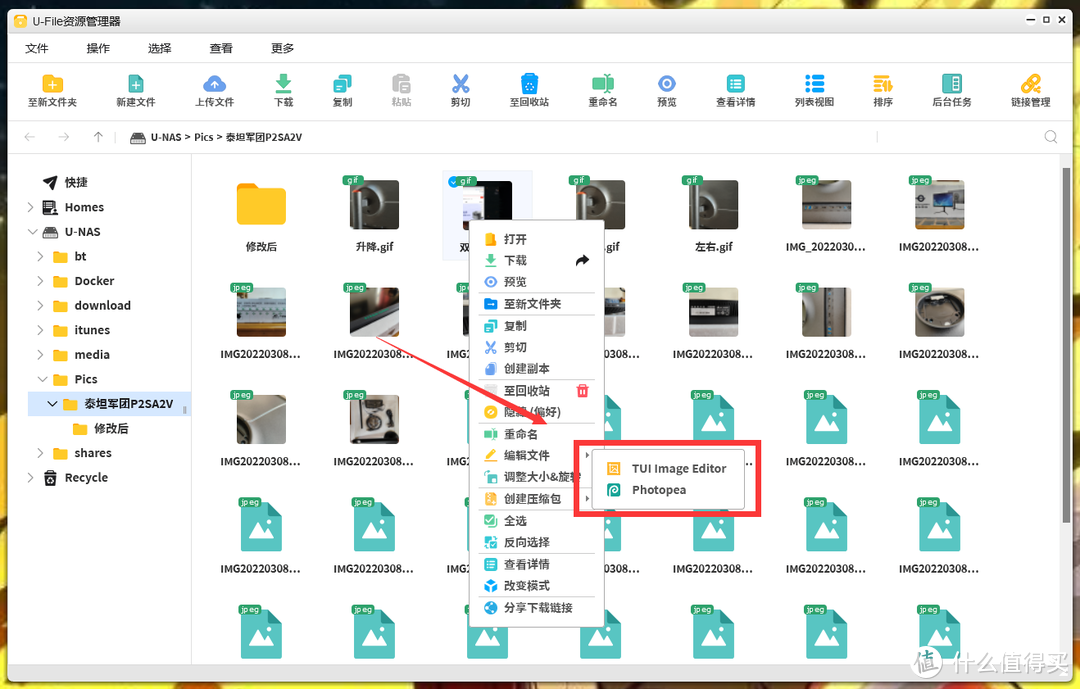Screen dimensions: 1080x689
Task: Select the 剪切 cut toolbar icon
Action: click(x=460, y=90)
